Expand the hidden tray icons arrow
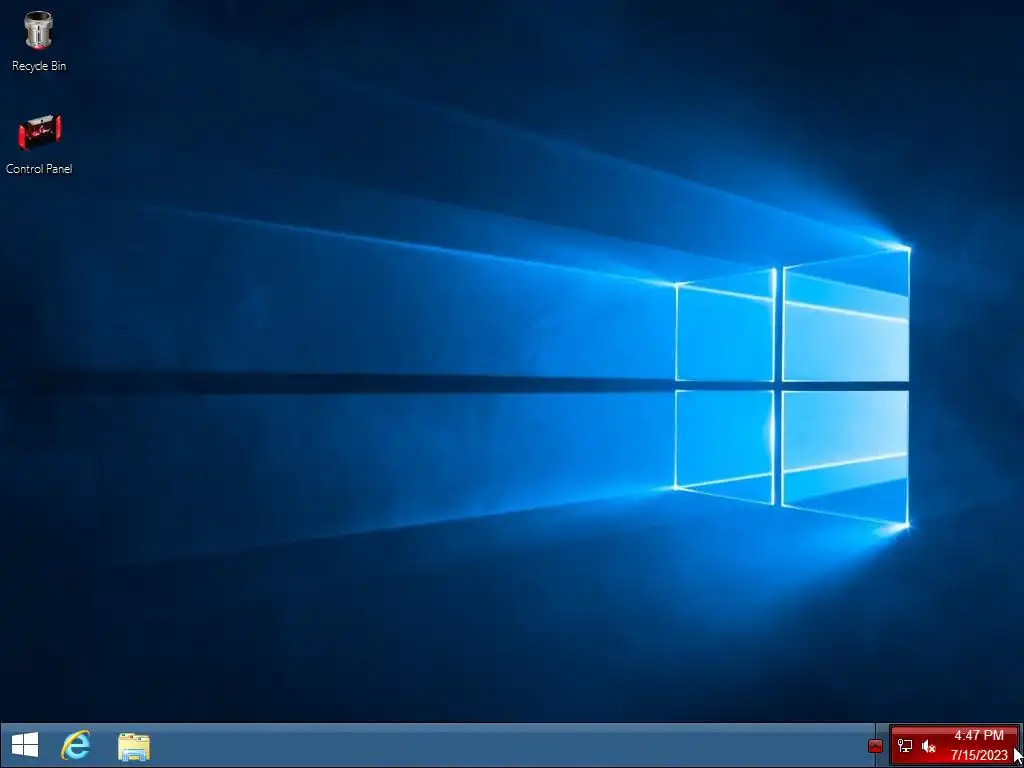This screenshot has width=1024, height=768. click(875, 746)
